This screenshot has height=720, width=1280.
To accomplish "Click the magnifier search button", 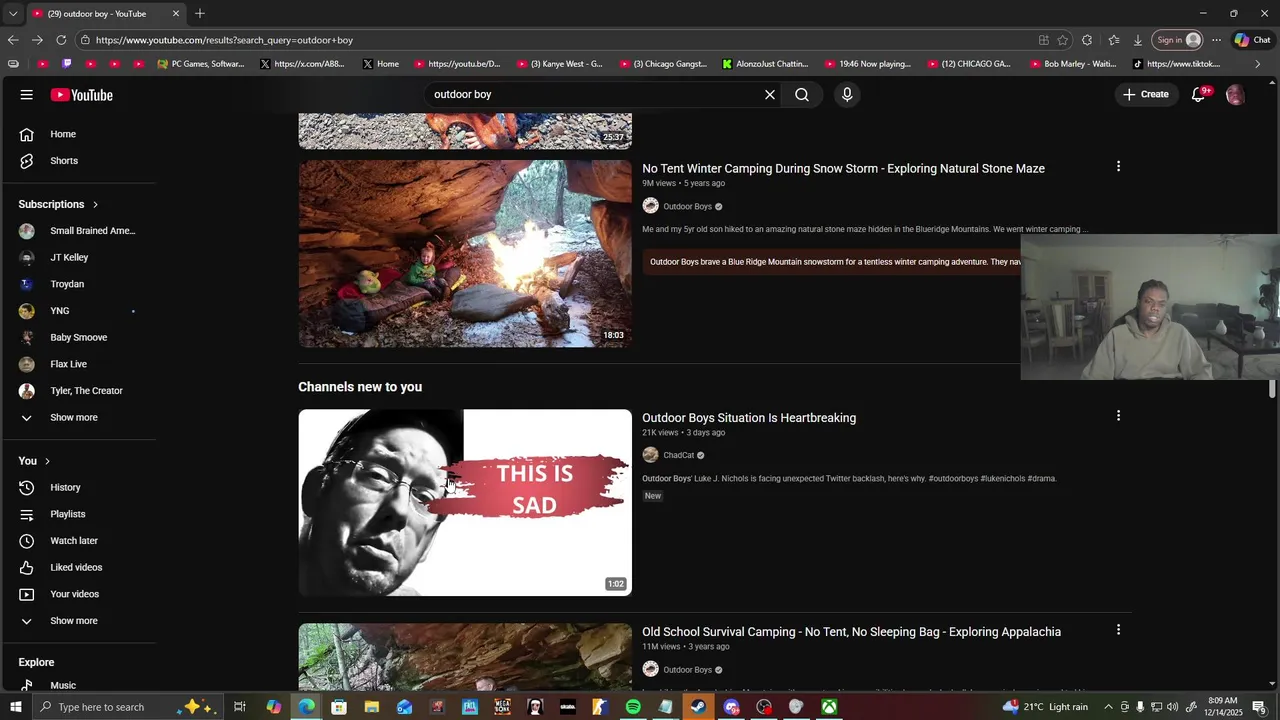I will point(802,95).
